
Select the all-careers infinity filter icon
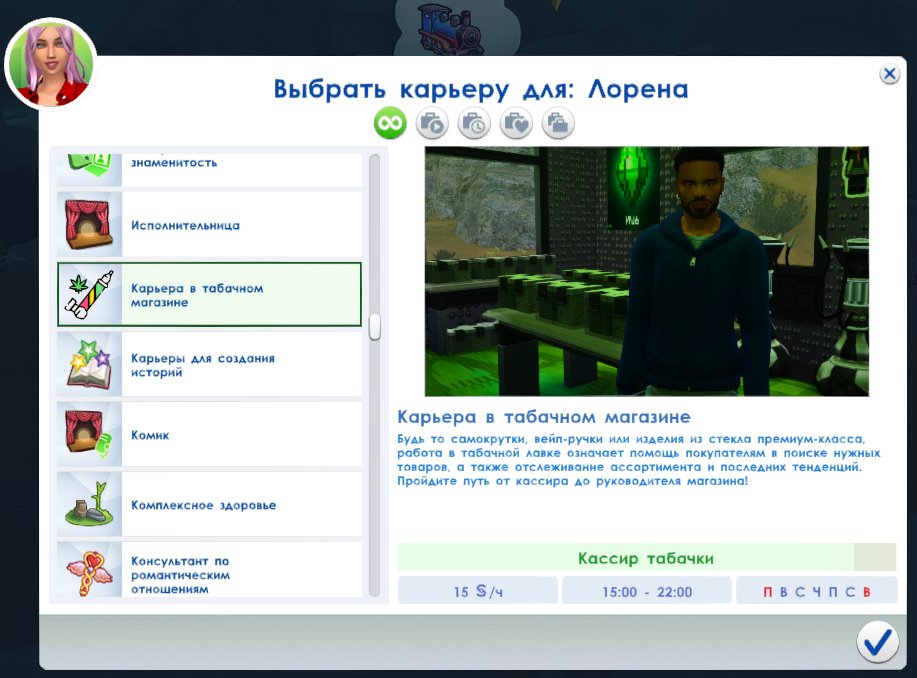pos(390,123)
